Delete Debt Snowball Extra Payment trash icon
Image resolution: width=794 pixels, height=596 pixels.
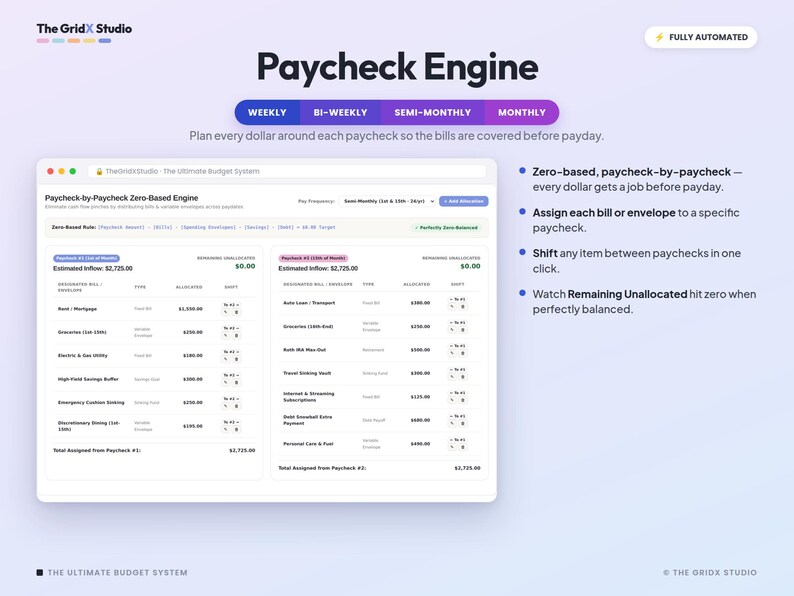462,423
